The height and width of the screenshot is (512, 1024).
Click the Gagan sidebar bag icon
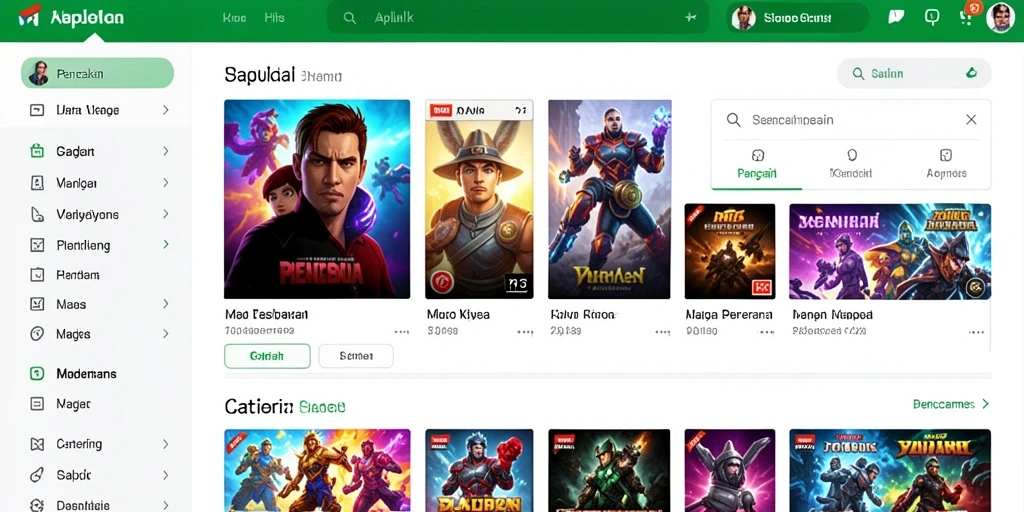click(37, 152)
